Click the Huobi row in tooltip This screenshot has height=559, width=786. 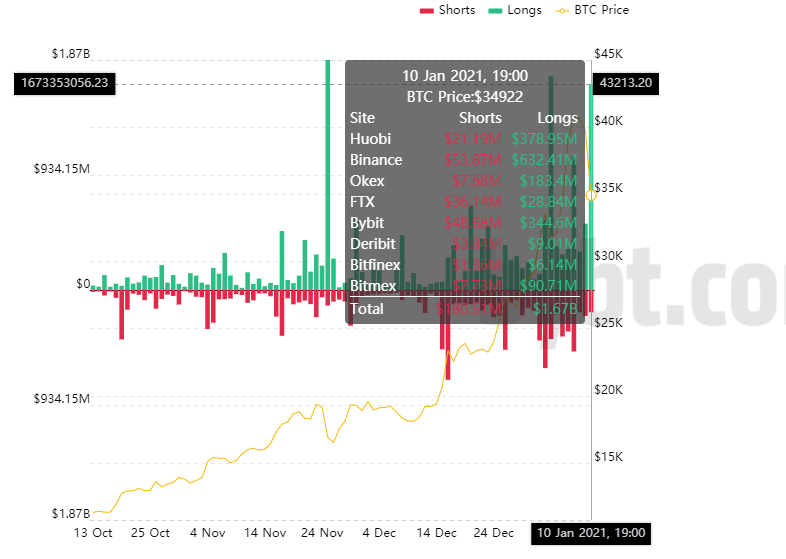click(x=464, y=139)
